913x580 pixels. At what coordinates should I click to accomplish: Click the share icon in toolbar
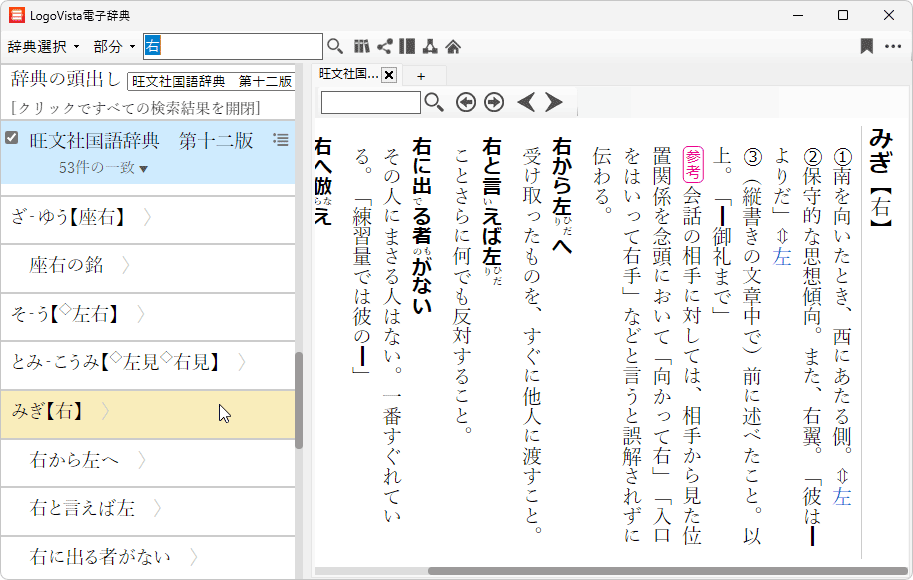(x=384, y=46)
